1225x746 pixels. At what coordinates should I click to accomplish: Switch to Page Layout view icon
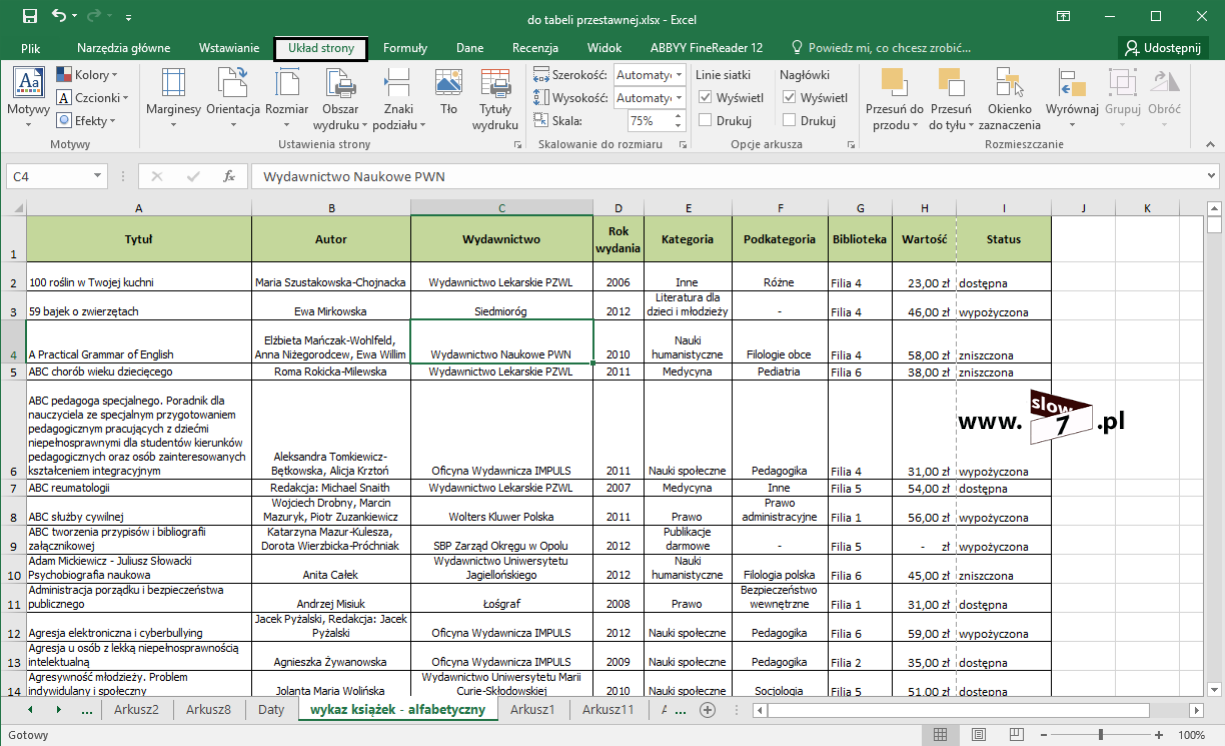tap(979, 734)
